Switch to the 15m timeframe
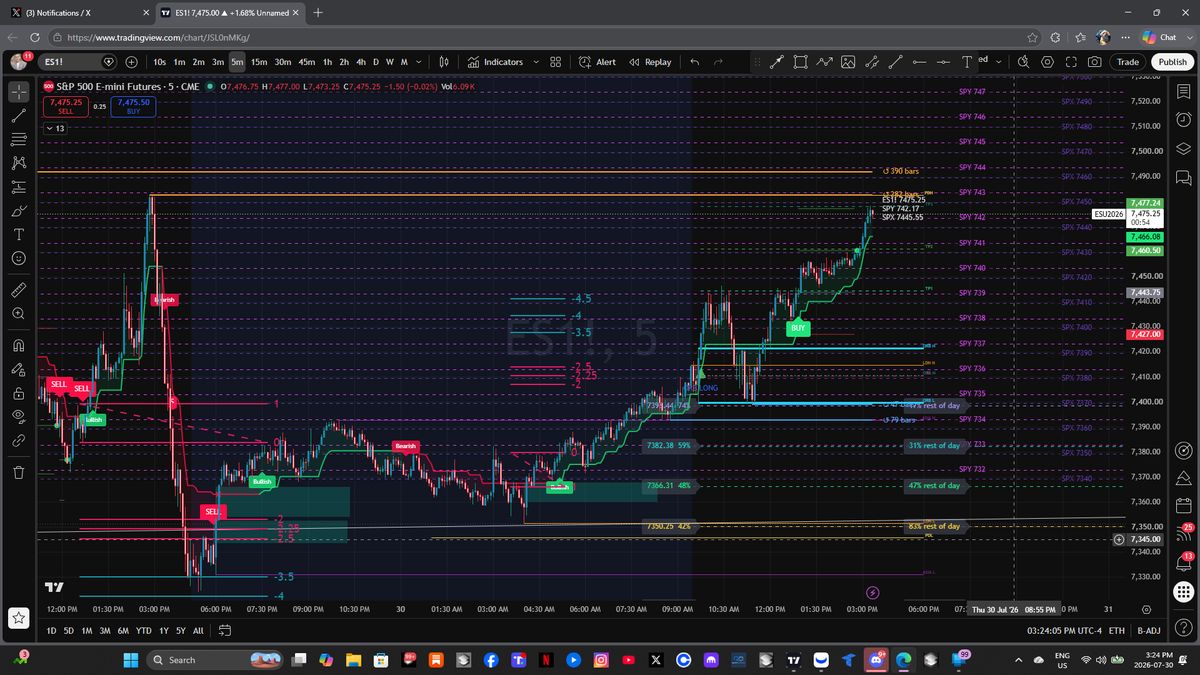This screenshot has height=675, width=1200. (x=259, y=62)
